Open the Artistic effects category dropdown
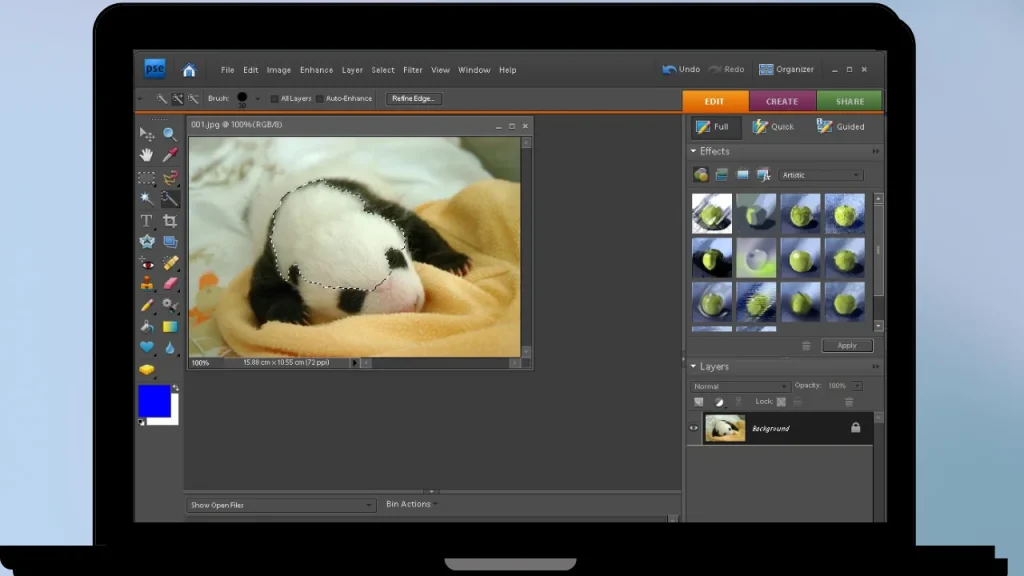1024x576 pixels. pyautogui.click(x=821, y=175)
